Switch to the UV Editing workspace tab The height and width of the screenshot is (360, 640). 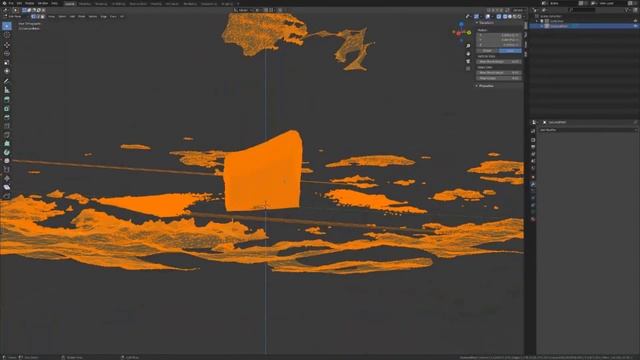pos(118,4)
